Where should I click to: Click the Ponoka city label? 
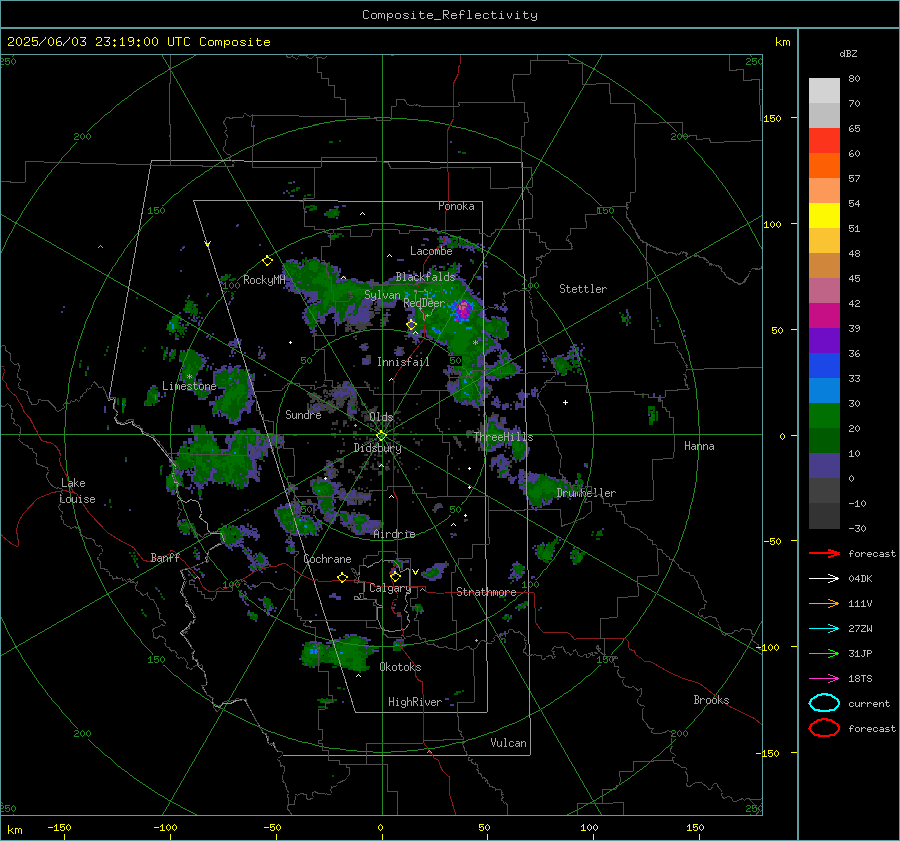pyautogui.click(x=456, y=206)
